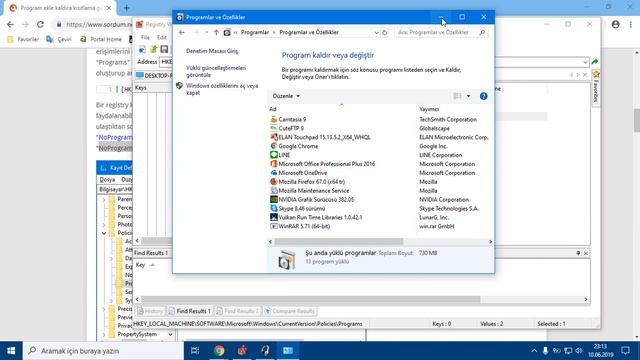This screenshot has width=640, height=360.
Task: Open Yüklü güncelleştirmeleri görüntüle link
Action: coord(216,71)
